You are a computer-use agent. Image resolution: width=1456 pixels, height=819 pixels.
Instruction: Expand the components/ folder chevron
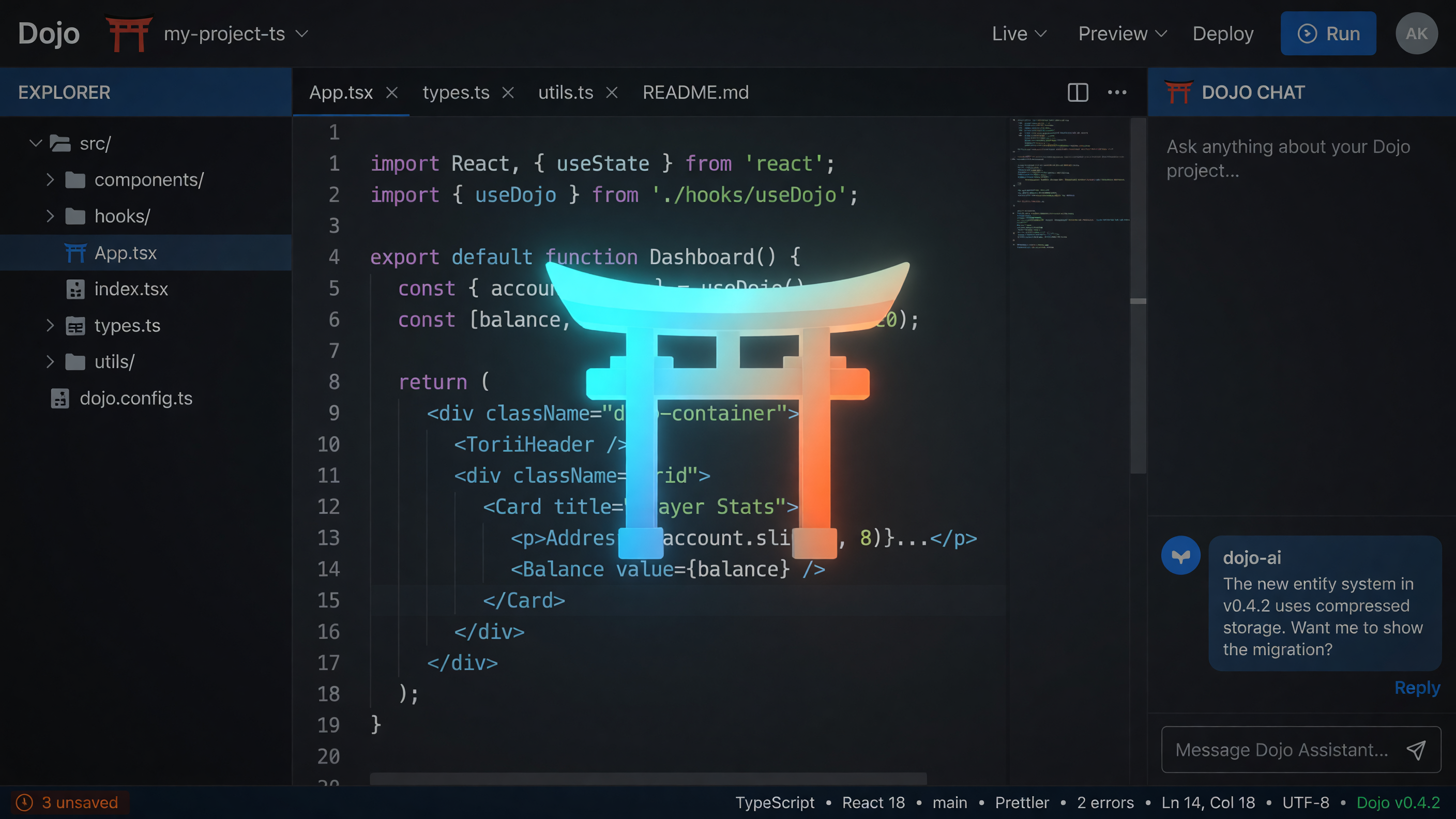(x=50, y=180)
